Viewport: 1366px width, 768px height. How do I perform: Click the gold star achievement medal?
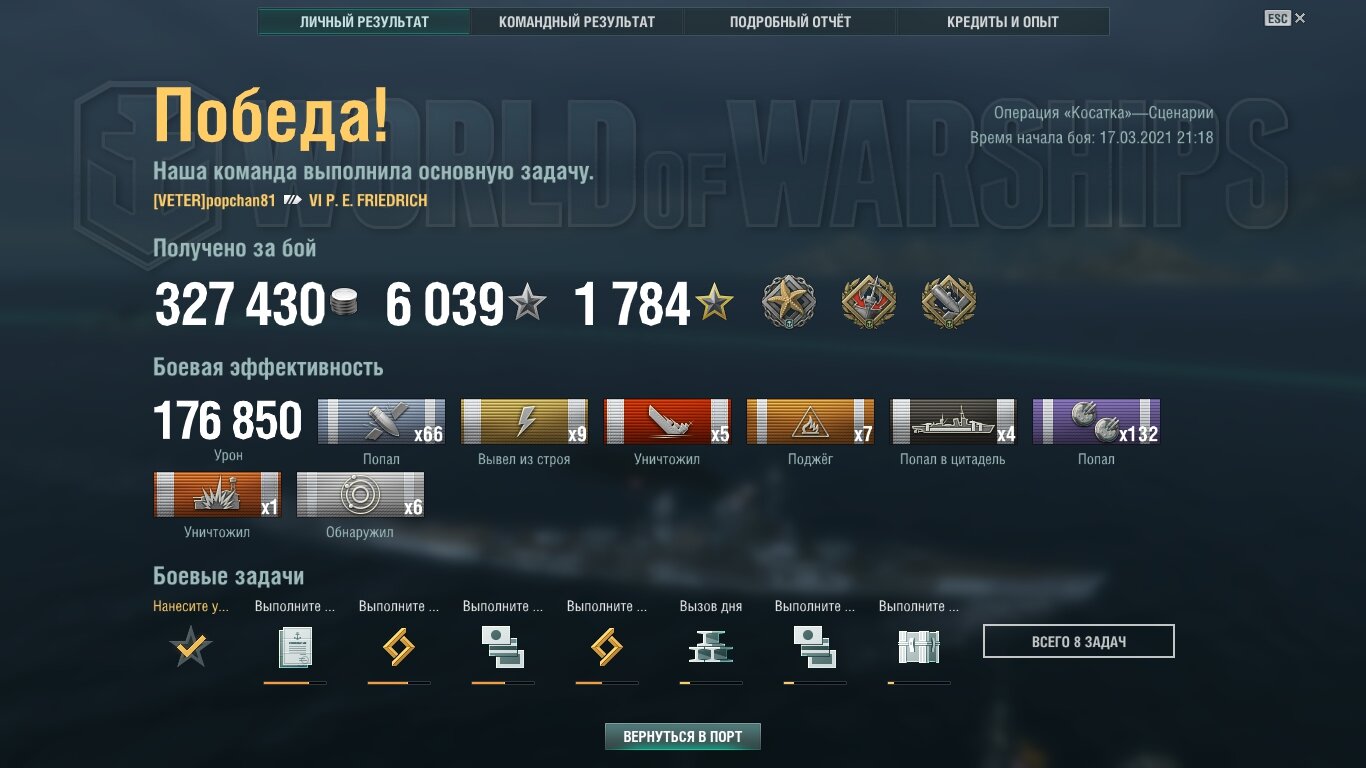(789, 302)
